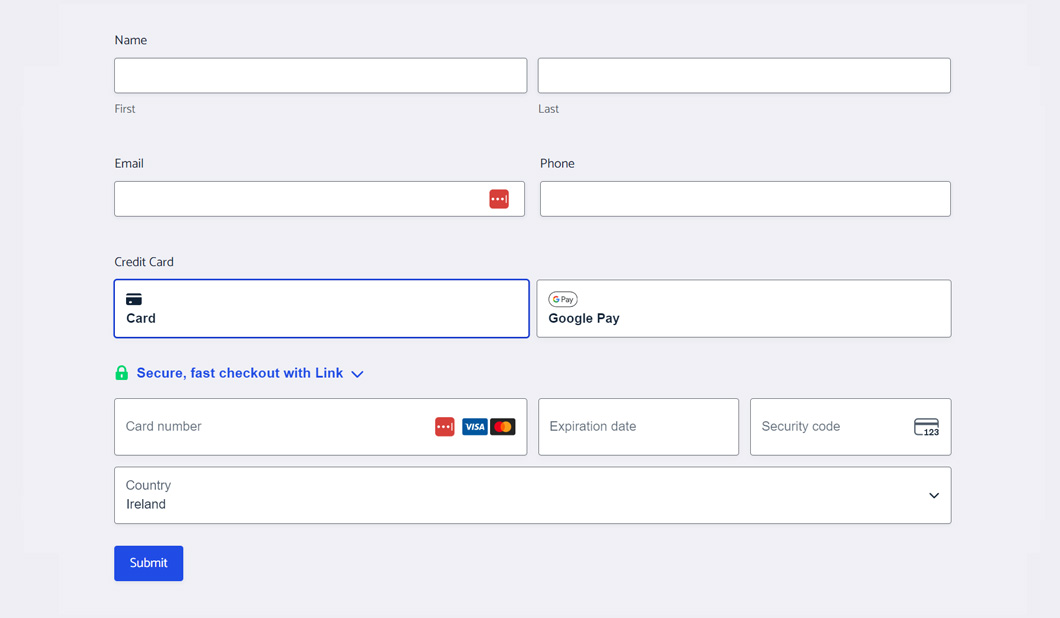
Task: Click the password manager icon in Card number
Action: pyautogui.click(x=445, y=427)
